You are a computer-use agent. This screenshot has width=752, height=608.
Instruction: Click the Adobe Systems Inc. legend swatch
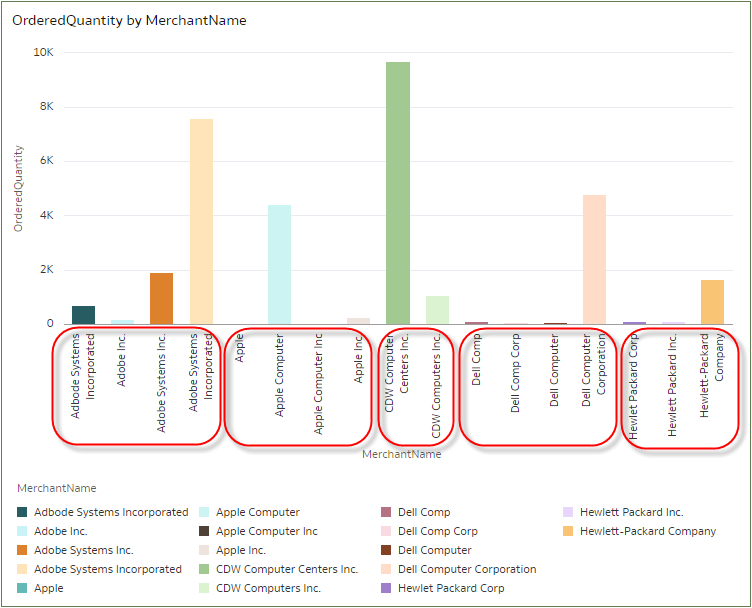[22, 550]
